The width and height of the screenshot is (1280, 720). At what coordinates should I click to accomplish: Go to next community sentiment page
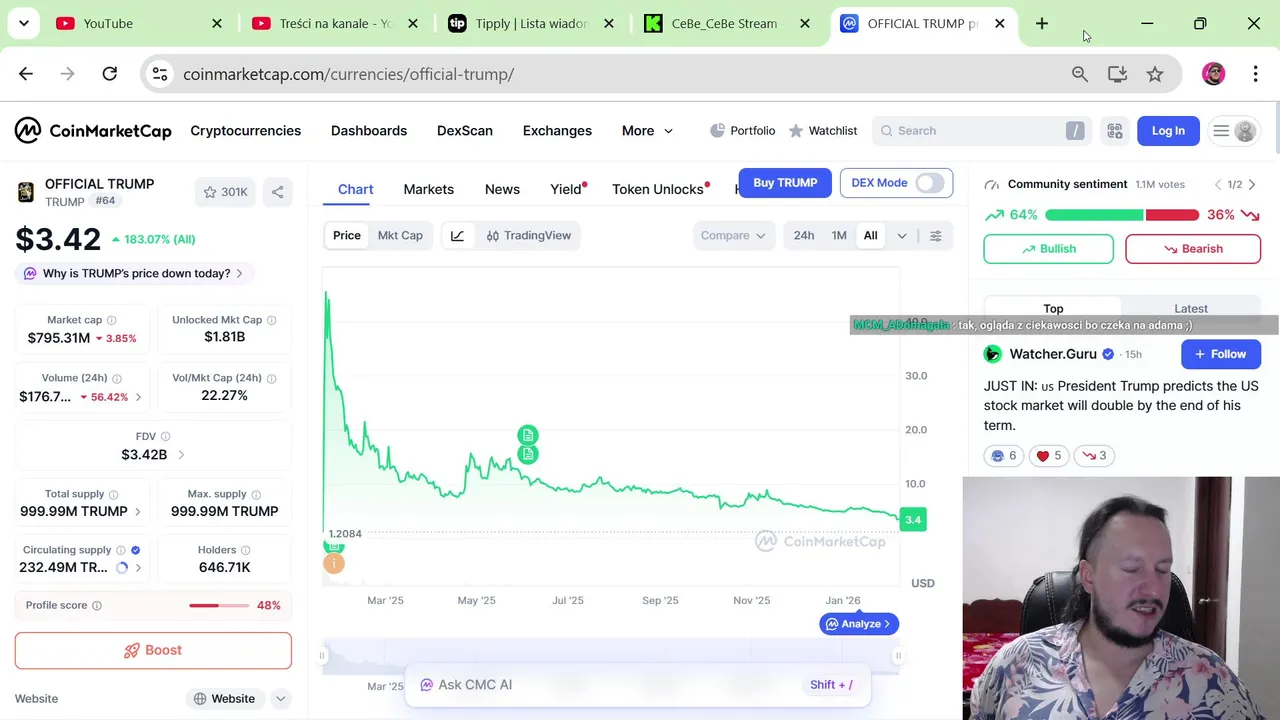point(1252,185)
